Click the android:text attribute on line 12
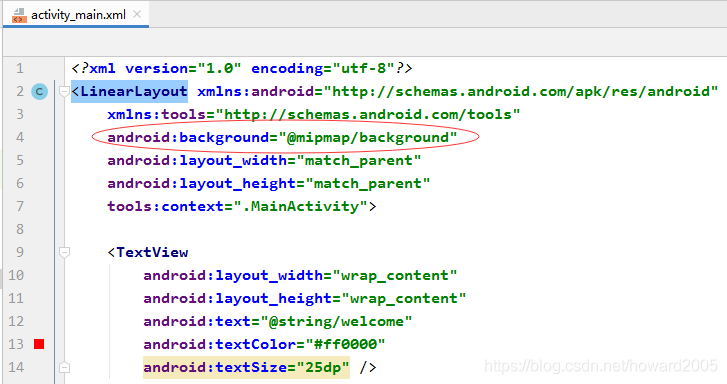This screenshot has width=727, height=384. click(x=197, y=321)
